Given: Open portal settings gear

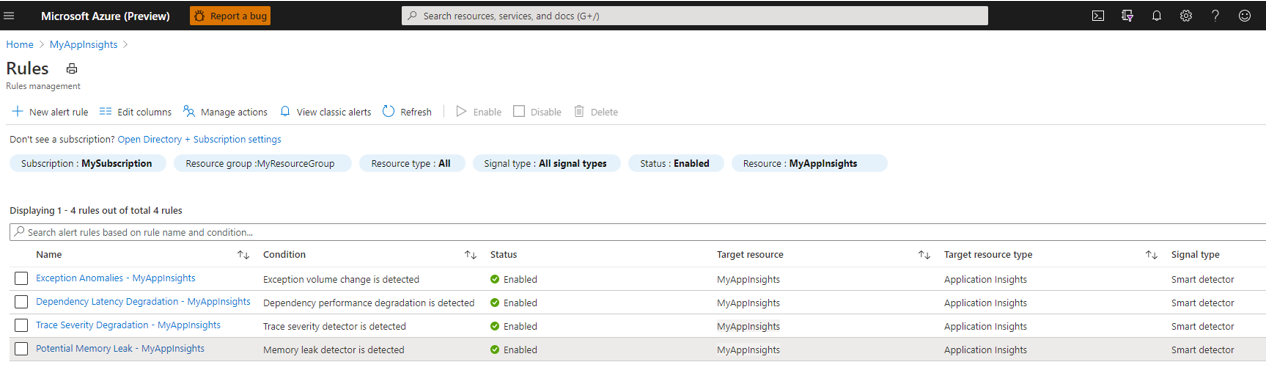Looking at the screenshot, I should pos(1186,16).
